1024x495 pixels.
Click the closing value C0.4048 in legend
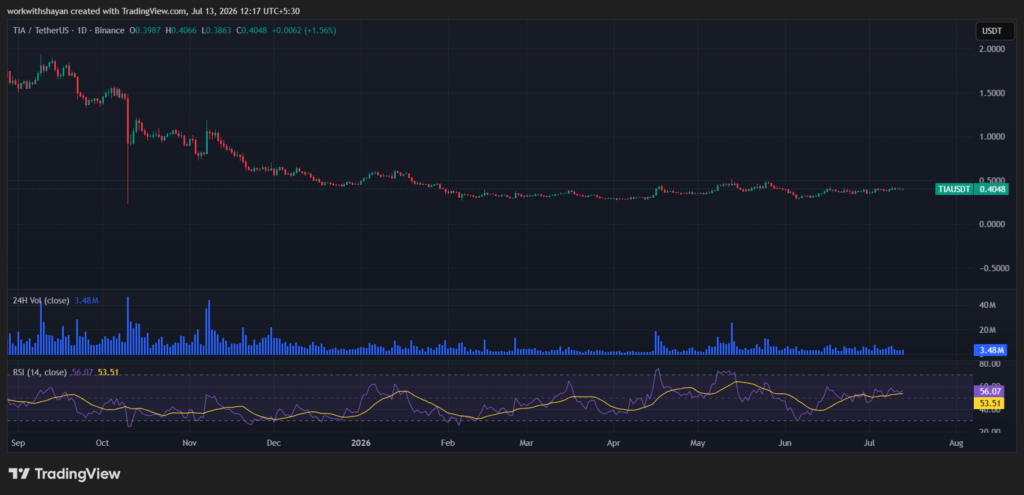pyautogui.click(x=251, y=30)
